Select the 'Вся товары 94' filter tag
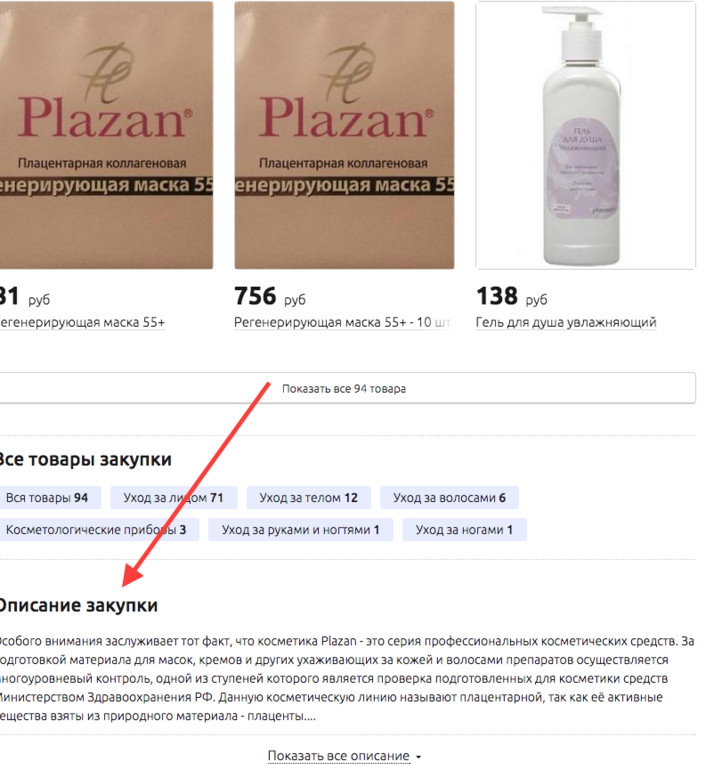 click(51, 498)
